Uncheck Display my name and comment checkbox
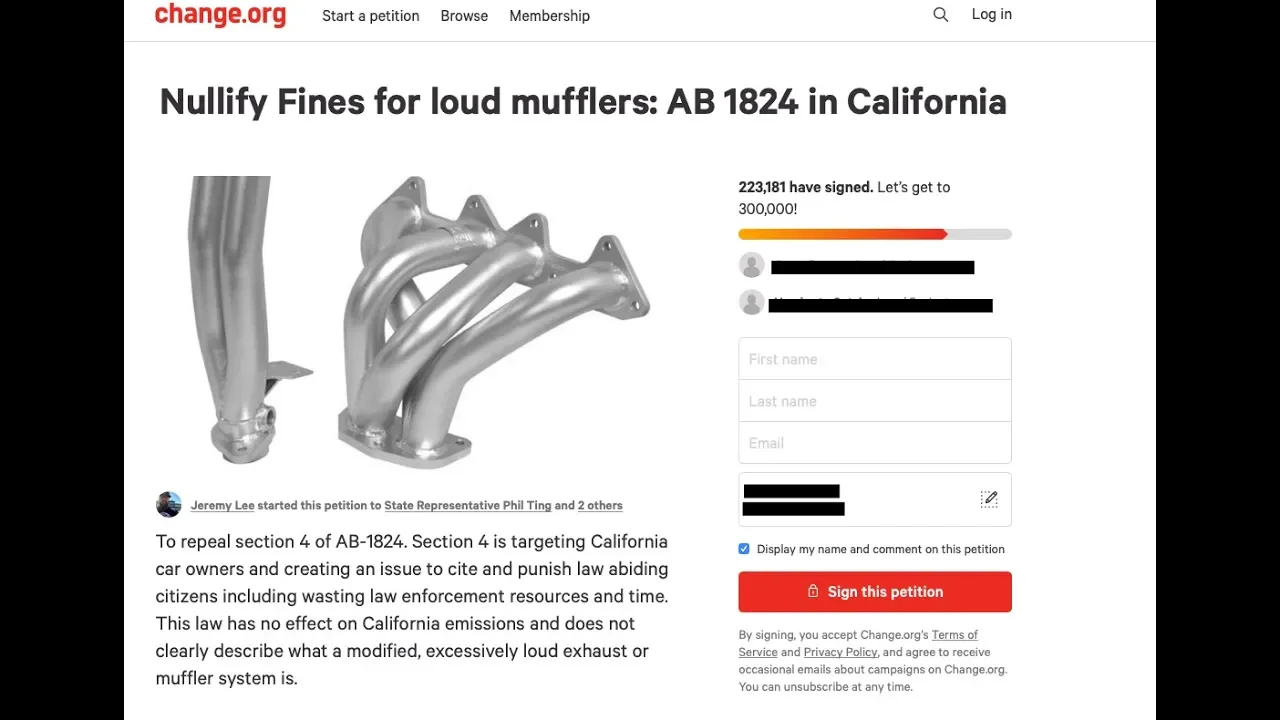The width and height of the screenshot is (1280, 720). [x=744, y=549]
